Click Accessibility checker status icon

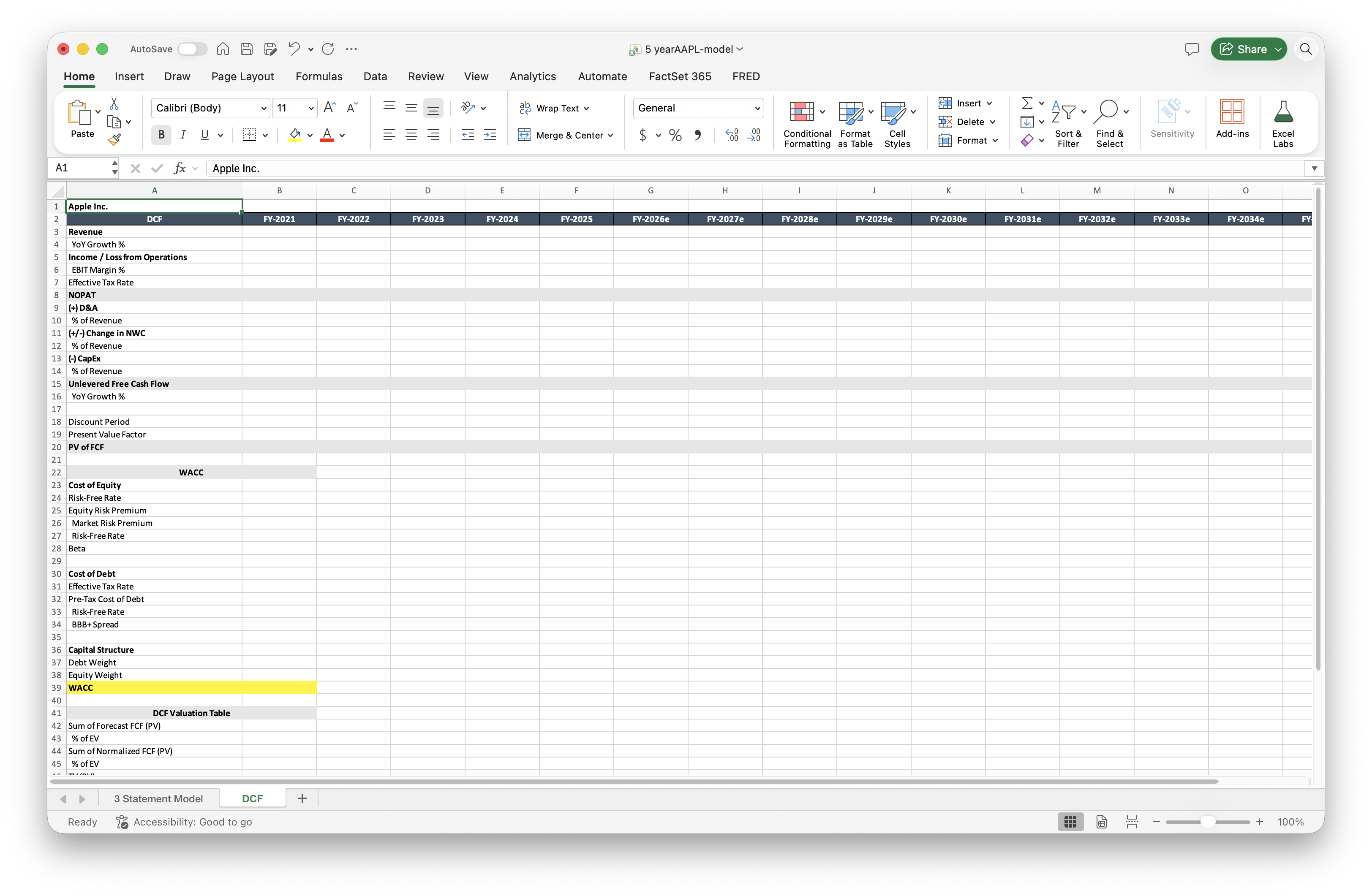click(x=122, y=822)
